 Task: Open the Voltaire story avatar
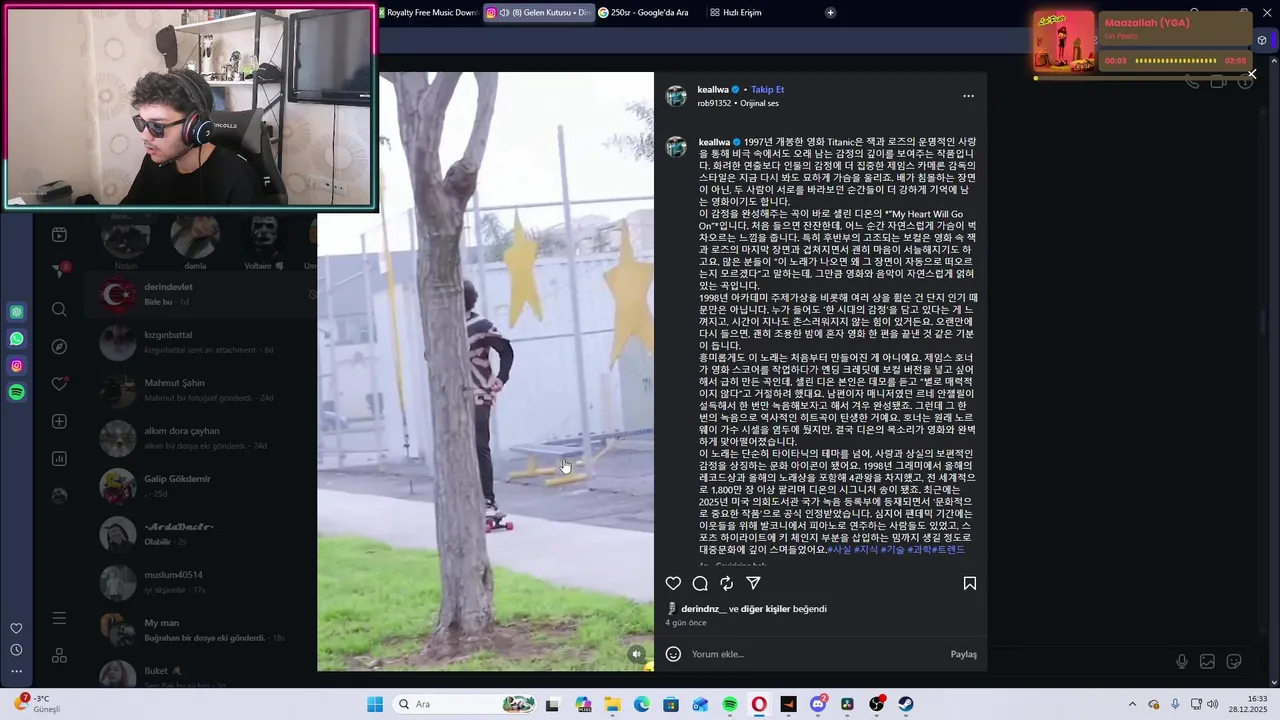[264, 238]
